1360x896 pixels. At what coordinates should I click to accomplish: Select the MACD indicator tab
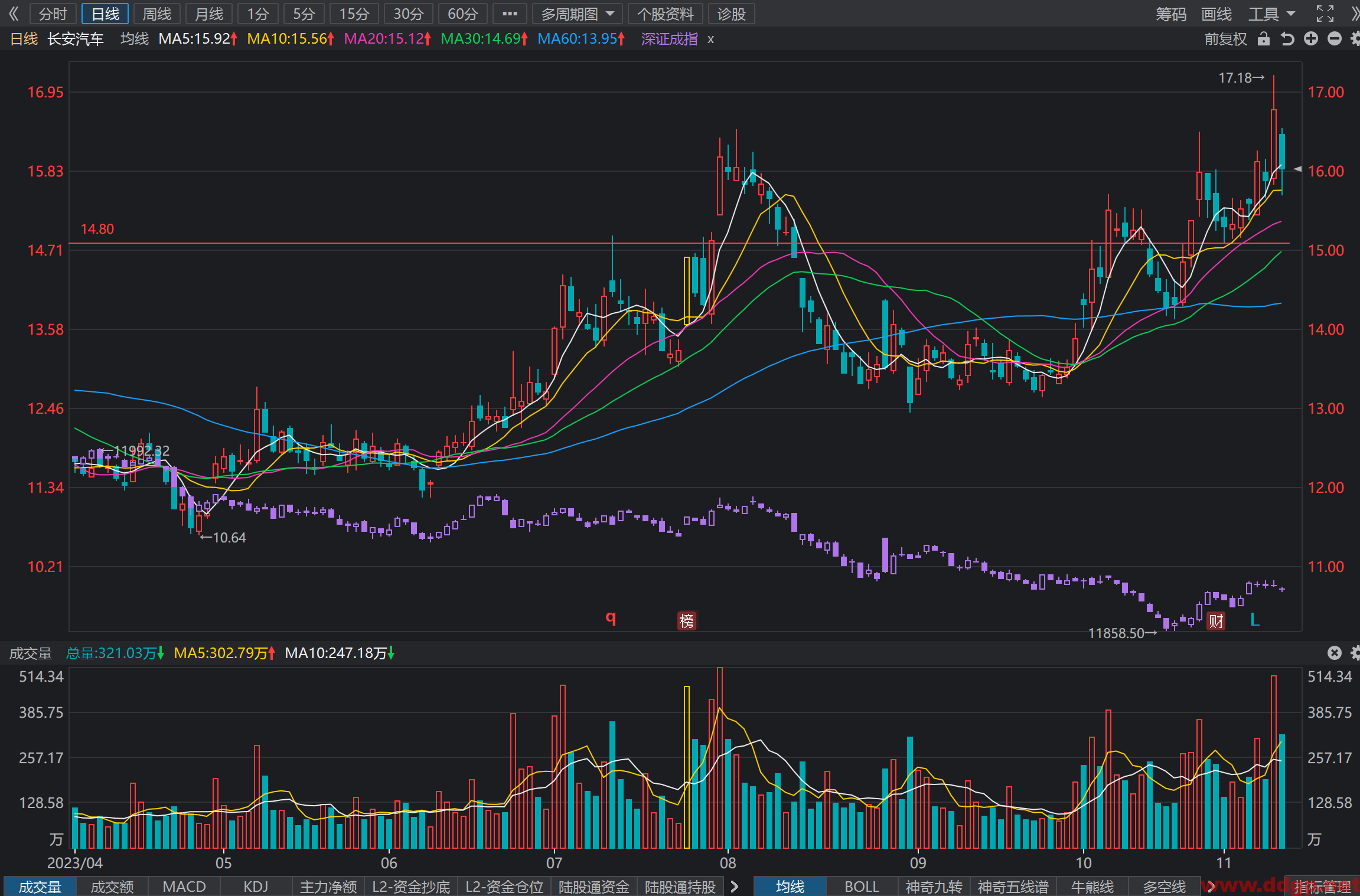pyautogui.click(x=184, y=887)
